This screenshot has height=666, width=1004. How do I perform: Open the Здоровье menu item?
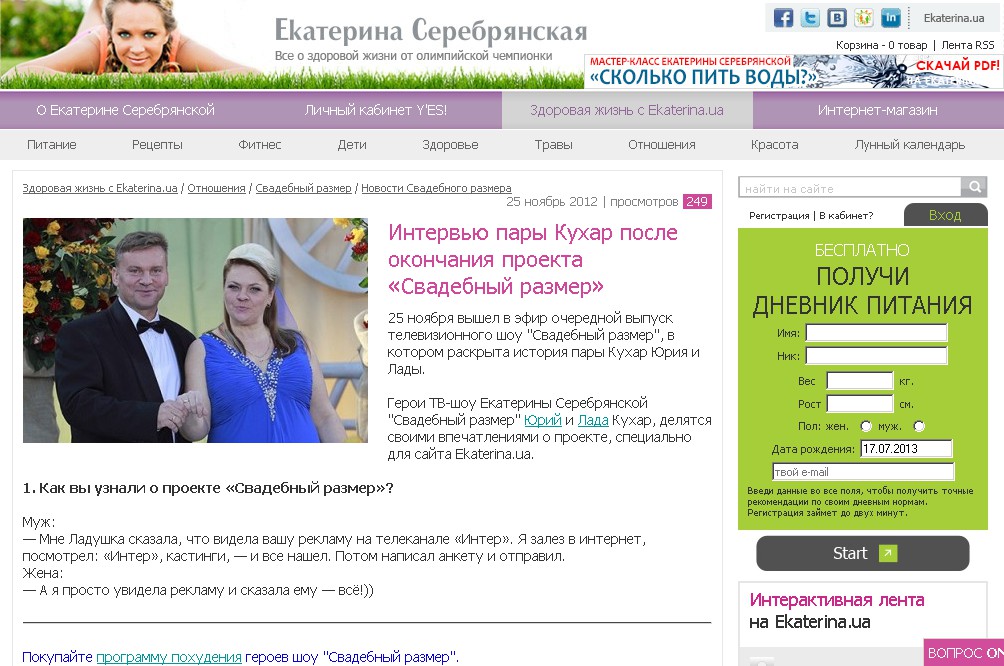click(450, 145)
